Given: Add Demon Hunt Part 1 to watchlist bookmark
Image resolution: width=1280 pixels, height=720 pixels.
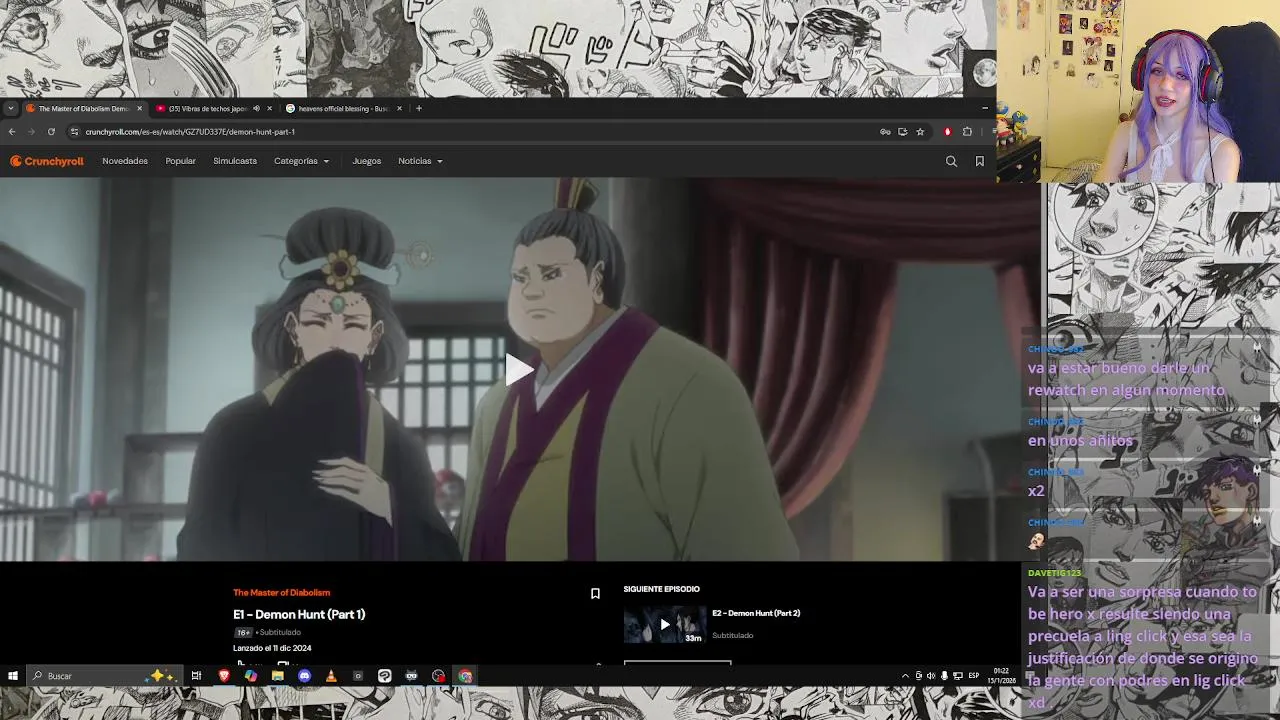Looking at the screenshot, I should click(595, 594).
